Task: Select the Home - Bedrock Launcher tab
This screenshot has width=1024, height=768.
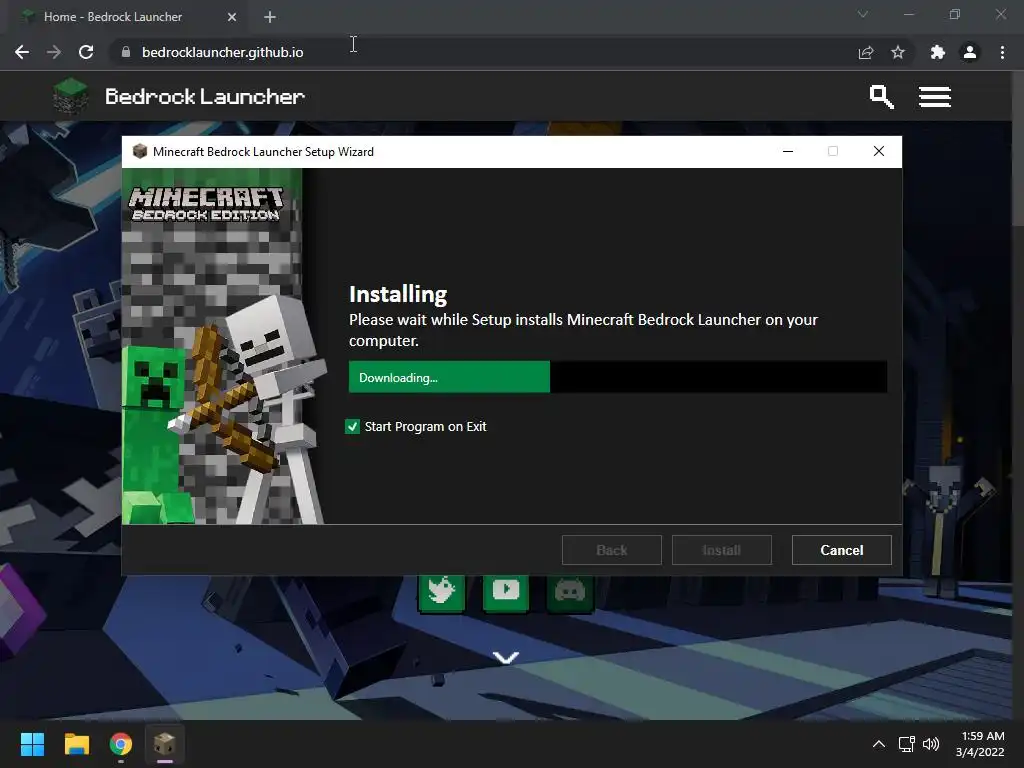Action: 124,17
